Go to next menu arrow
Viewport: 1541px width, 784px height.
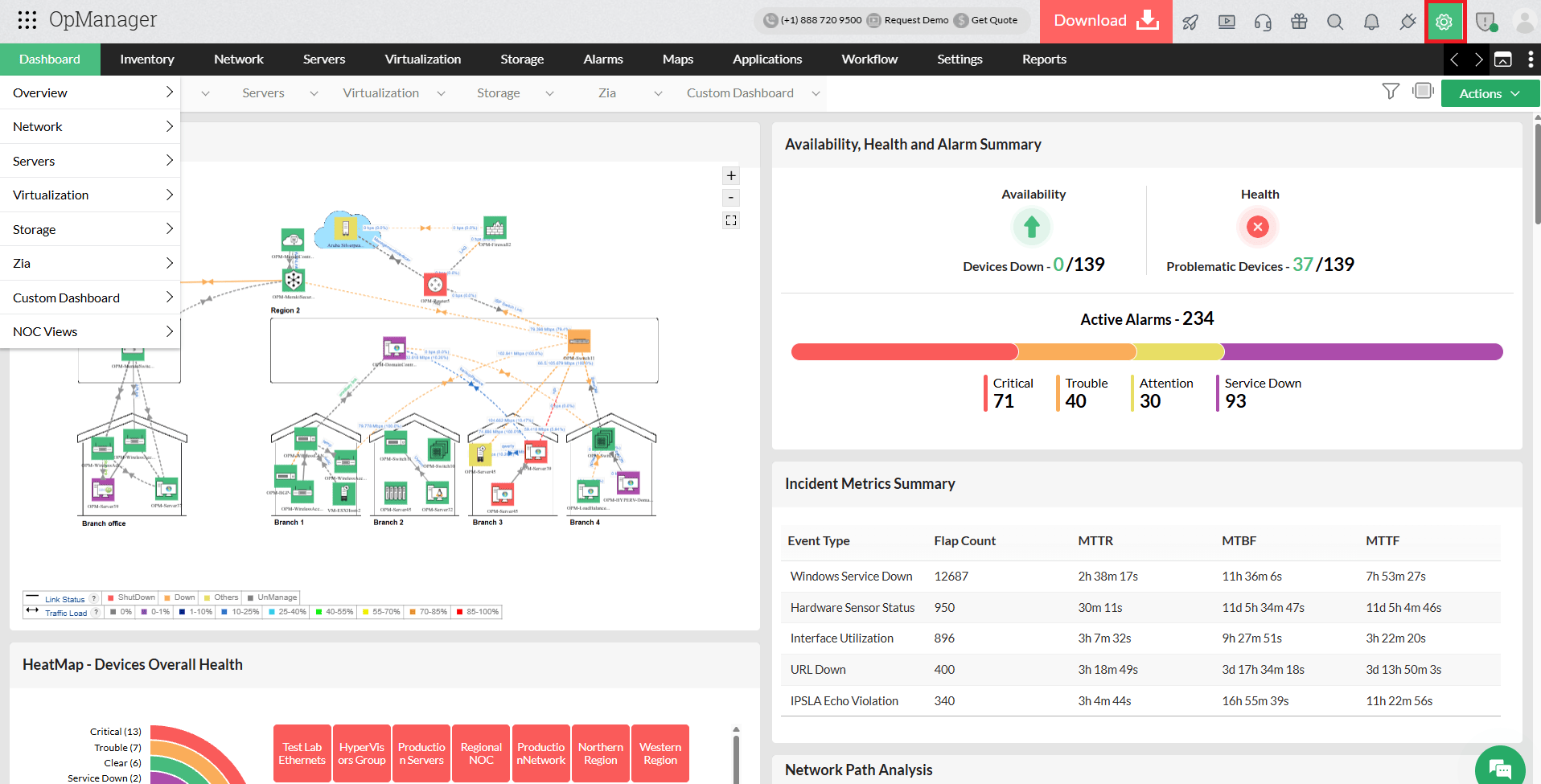[x=1478, y=60]
